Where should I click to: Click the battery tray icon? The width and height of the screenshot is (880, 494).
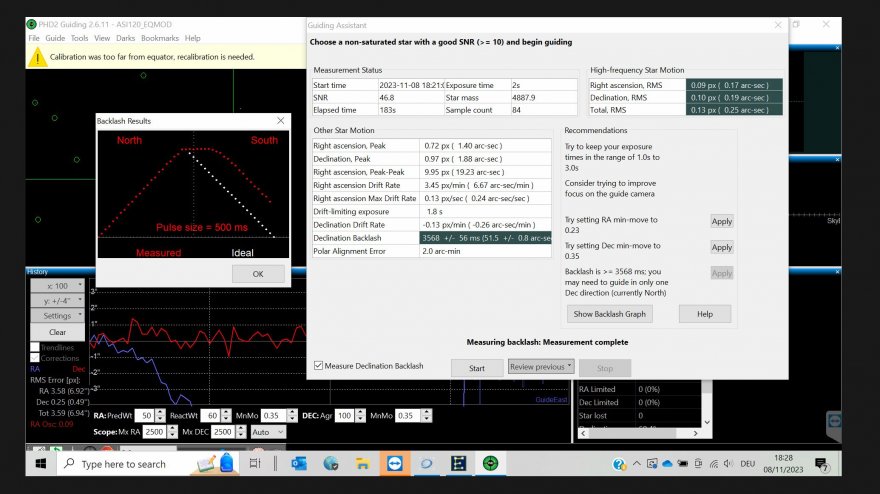[682, 464]
